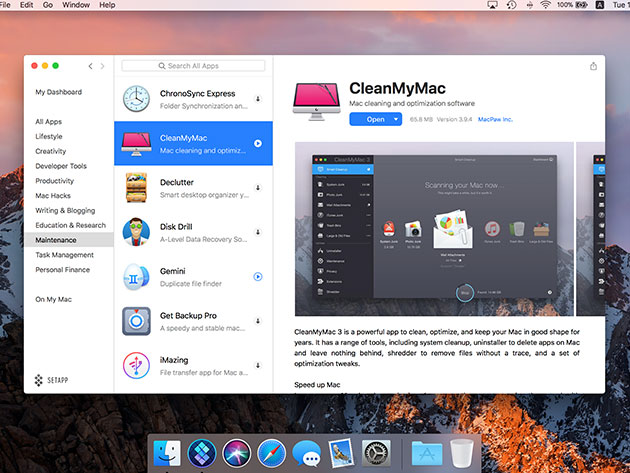Click the Search All Apps field
Viewport: 630px width, 473px height.
coord(193,66)
